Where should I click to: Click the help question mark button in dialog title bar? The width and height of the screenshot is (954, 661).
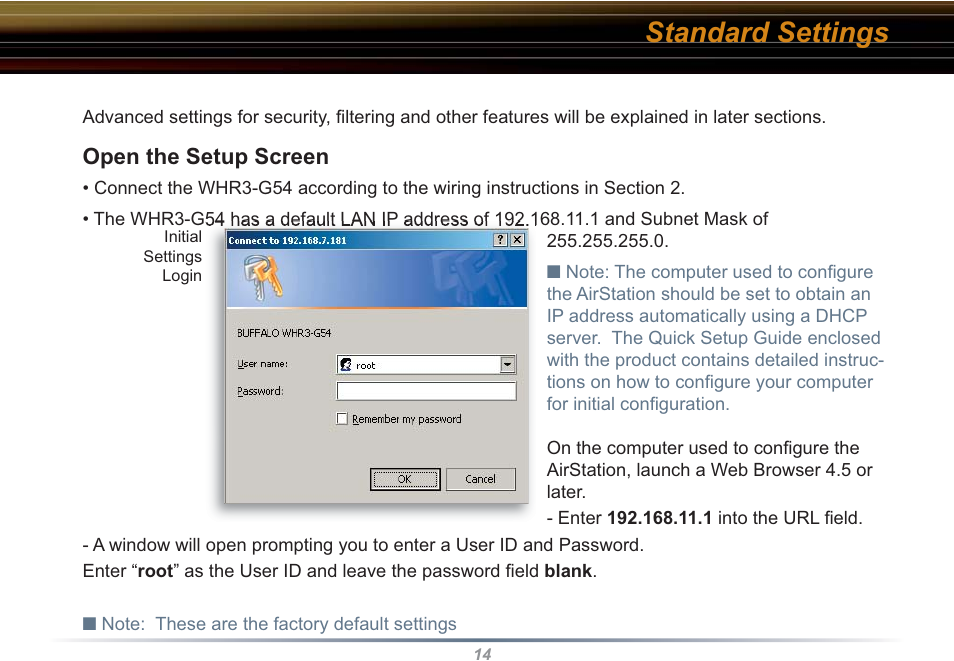tap(500, 240)
